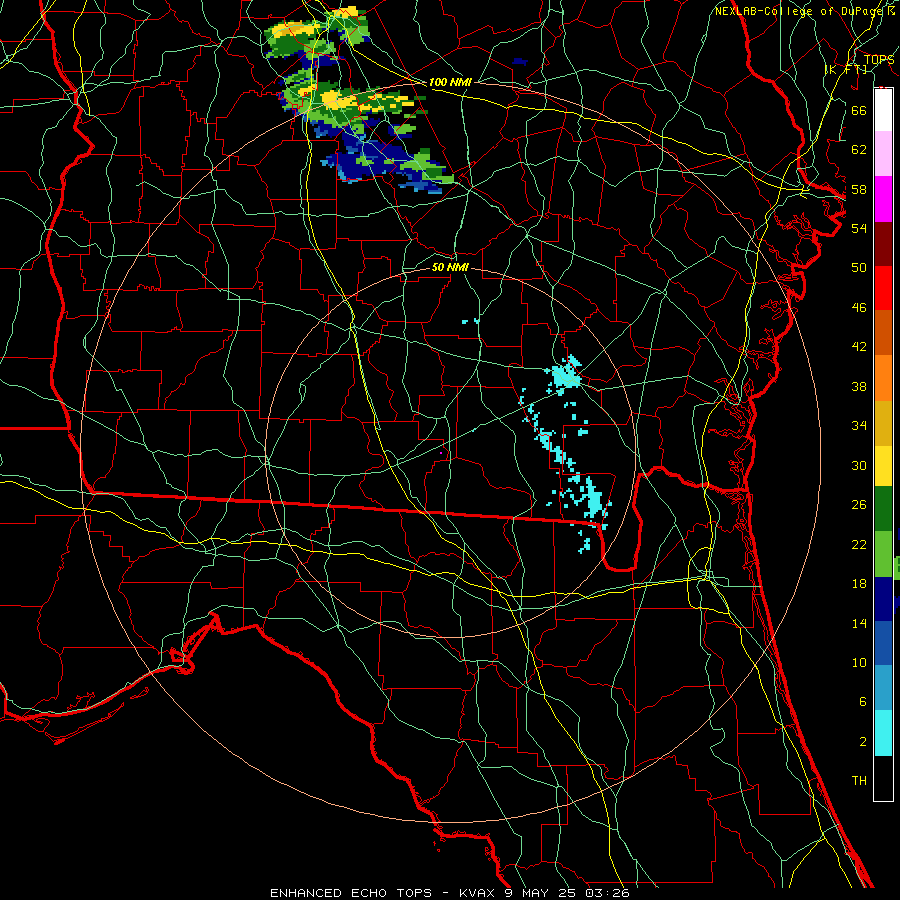Click the 'TOPS' legend title

[879, 59]
